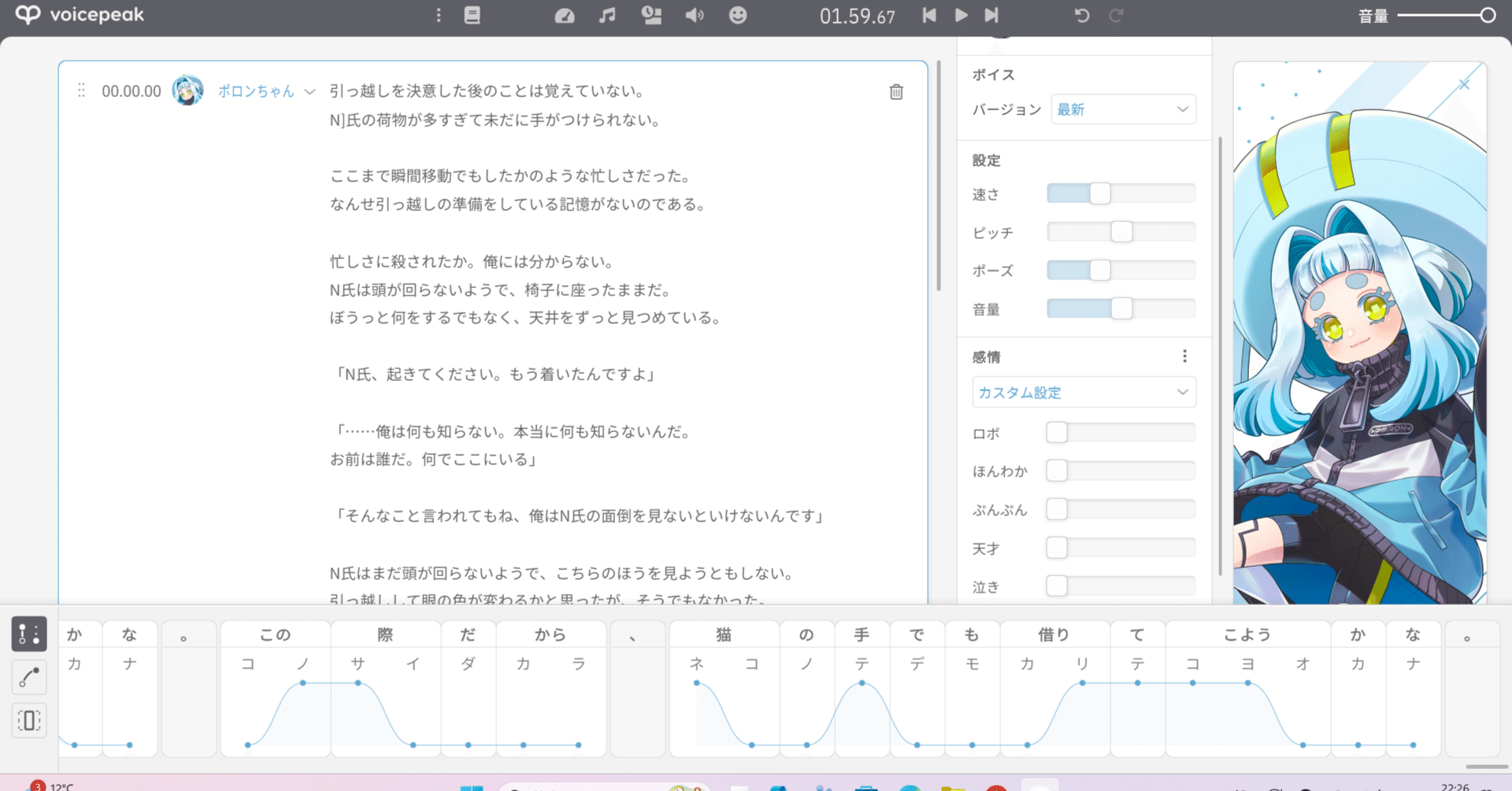1512x791 pixels.
Task: Click the ポロンちゃん avatar thumbnail
Action: [x=188, y=91]
